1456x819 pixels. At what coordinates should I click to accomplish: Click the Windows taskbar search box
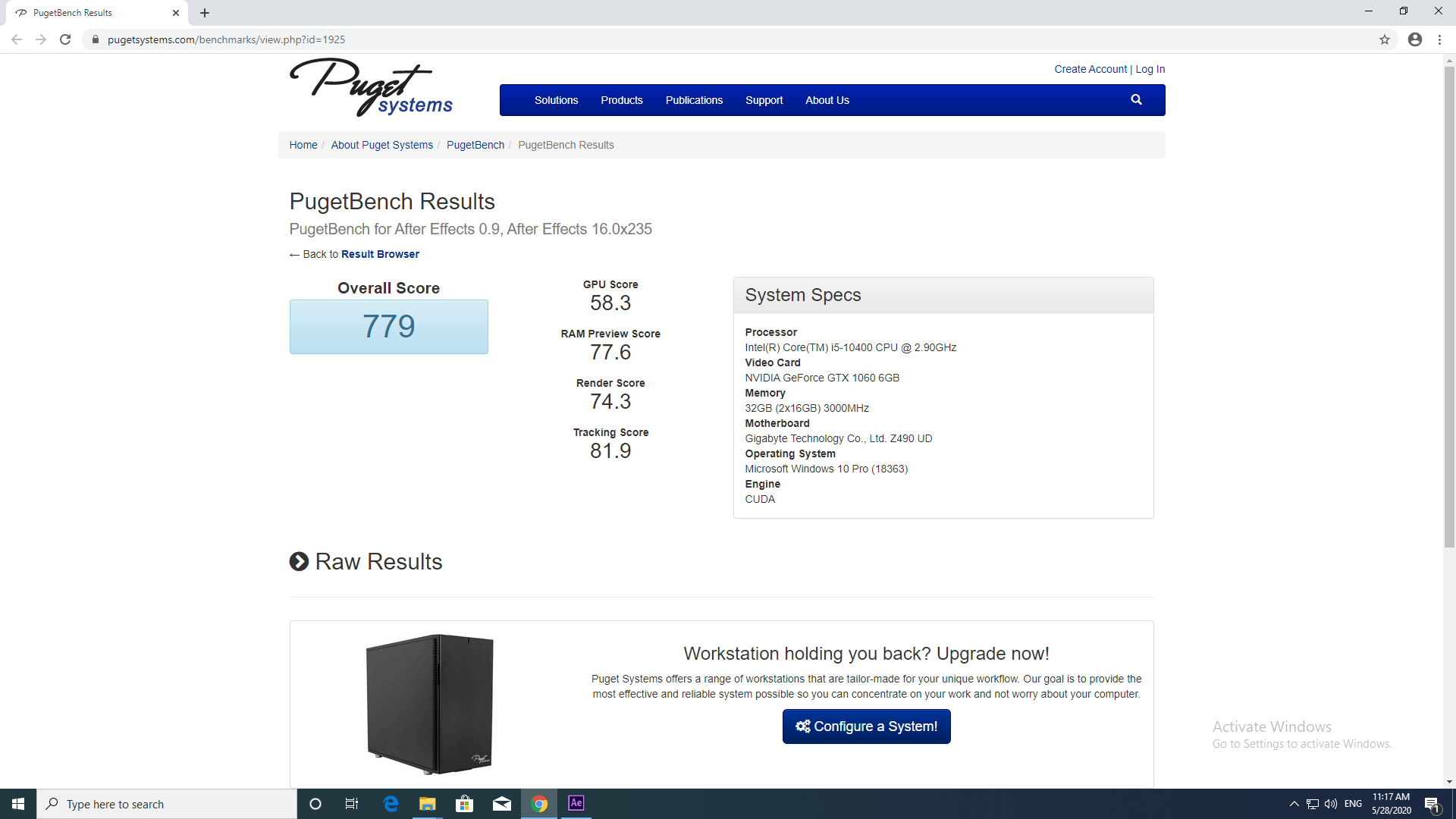[x=167, y=804]
